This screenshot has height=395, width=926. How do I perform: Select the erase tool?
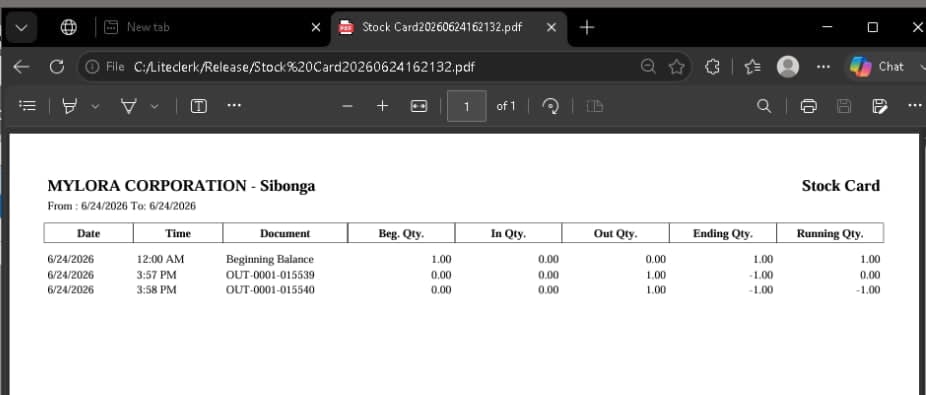pyautogui.click(x=128, y=106)
